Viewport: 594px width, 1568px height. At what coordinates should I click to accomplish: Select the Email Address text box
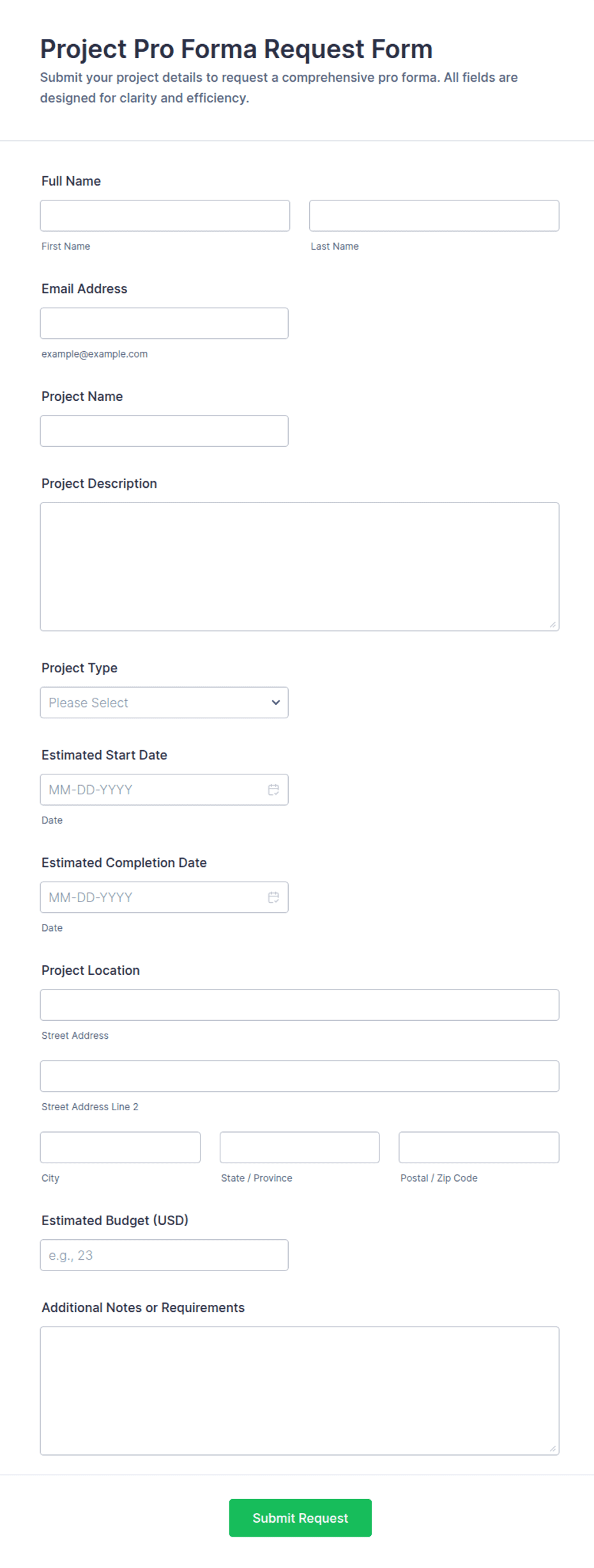click(x=164, y=323)
